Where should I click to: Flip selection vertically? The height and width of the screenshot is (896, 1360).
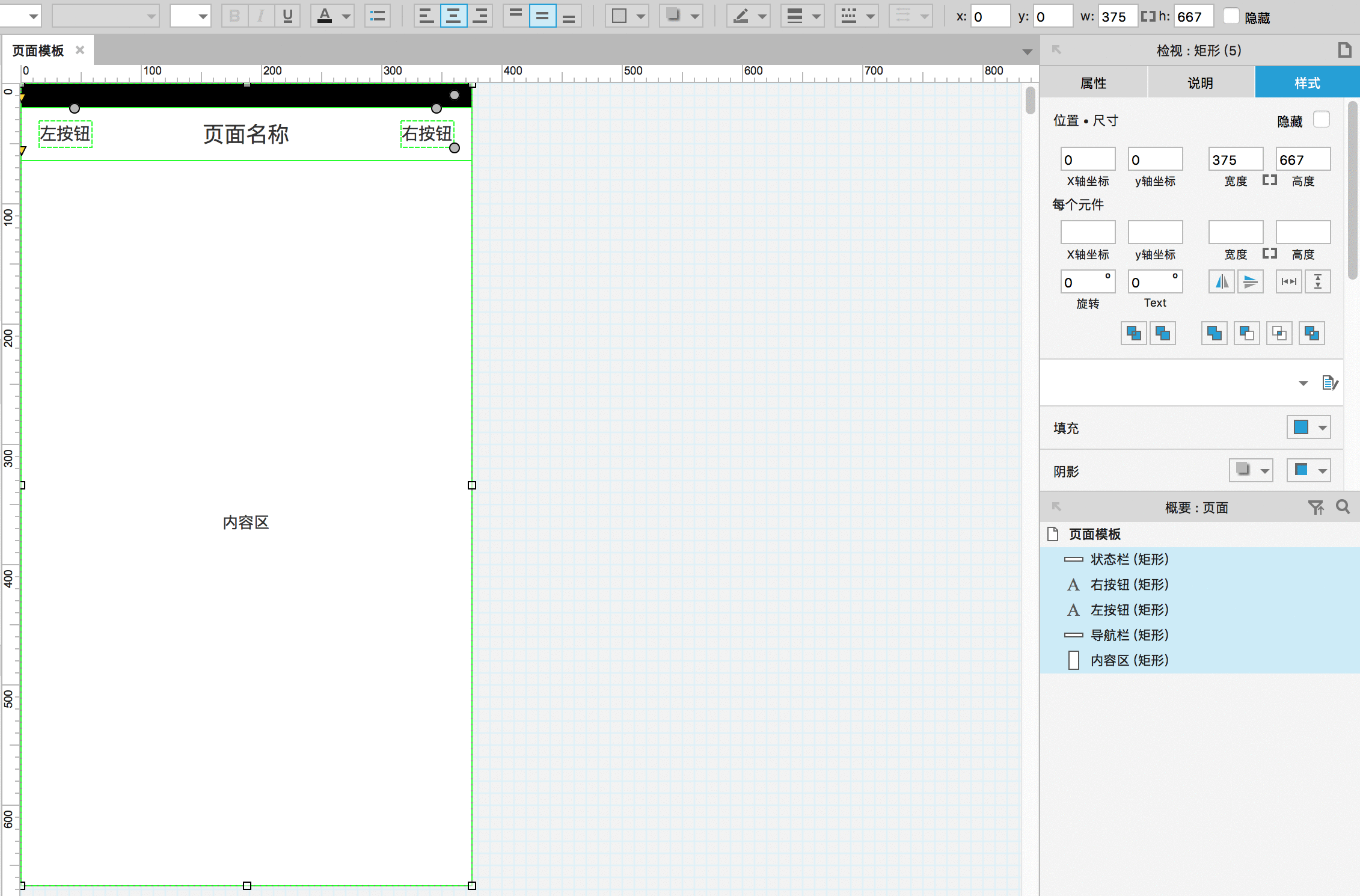(1251, 281)
